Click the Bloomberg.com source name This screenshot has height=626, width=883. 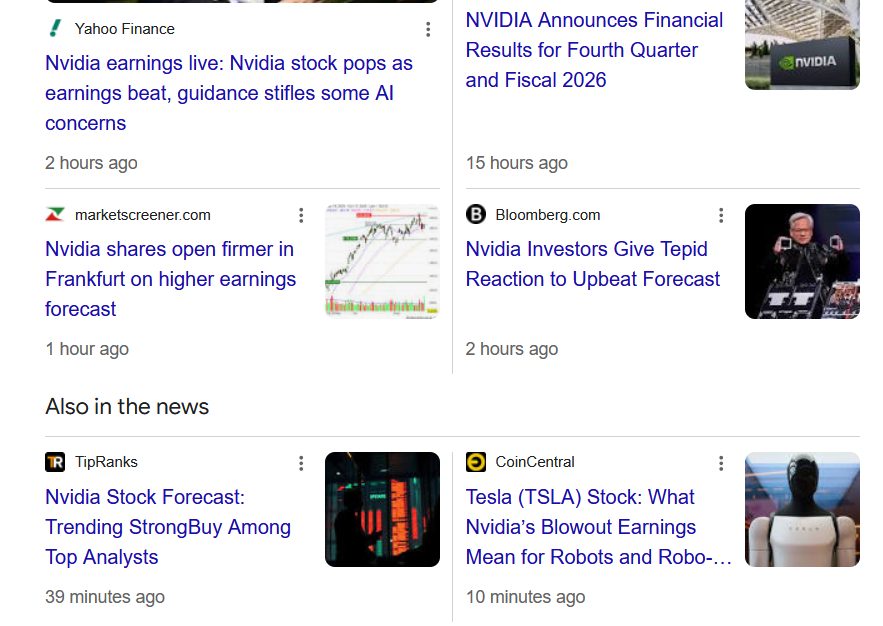click(x=547, y=215)
